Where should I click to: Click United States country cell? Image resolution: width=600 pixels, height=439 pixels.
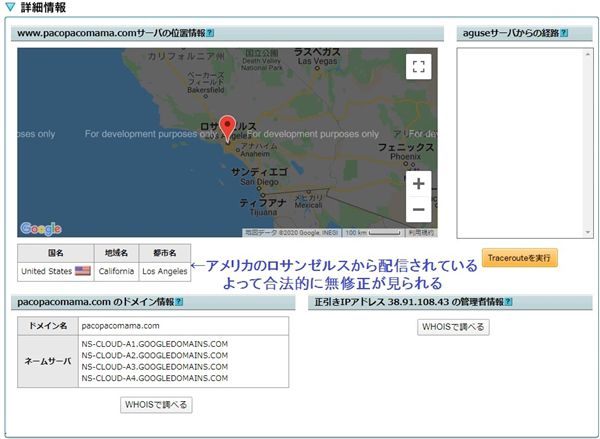click(x=56, y=272)
